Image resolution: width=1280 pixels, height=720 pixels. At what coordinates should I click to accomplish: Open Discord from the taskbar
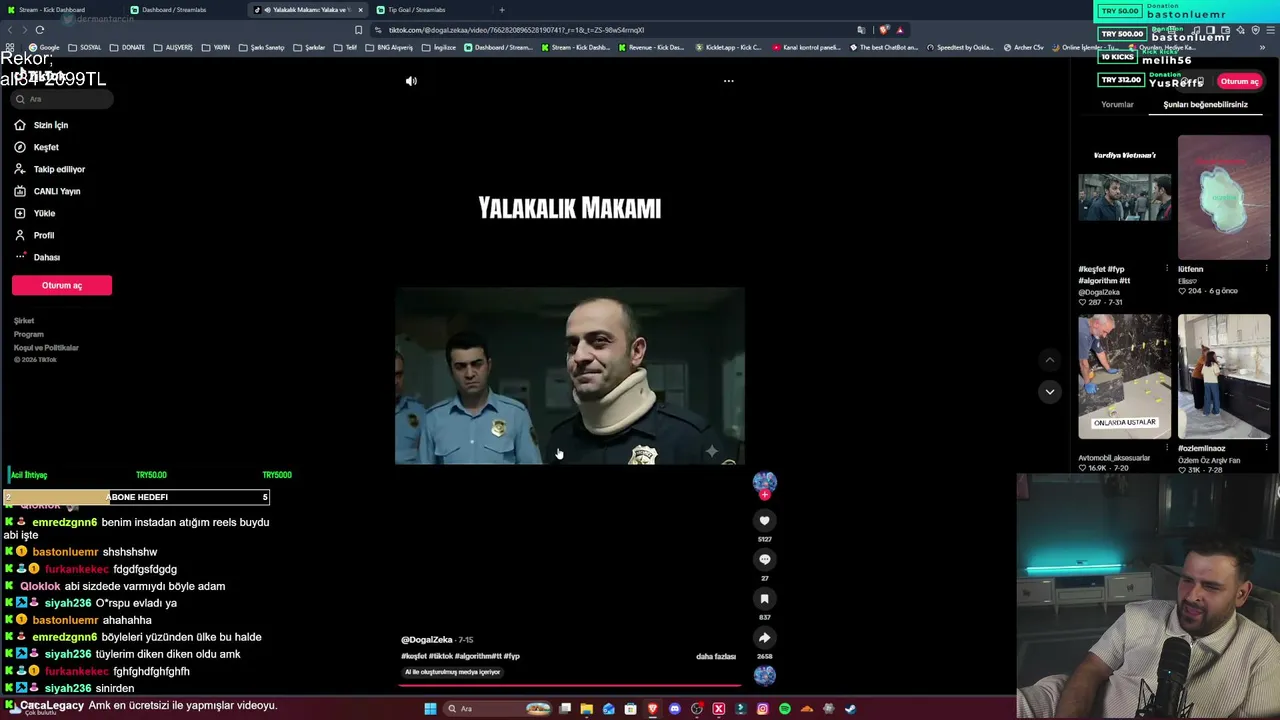coord(675,709)
